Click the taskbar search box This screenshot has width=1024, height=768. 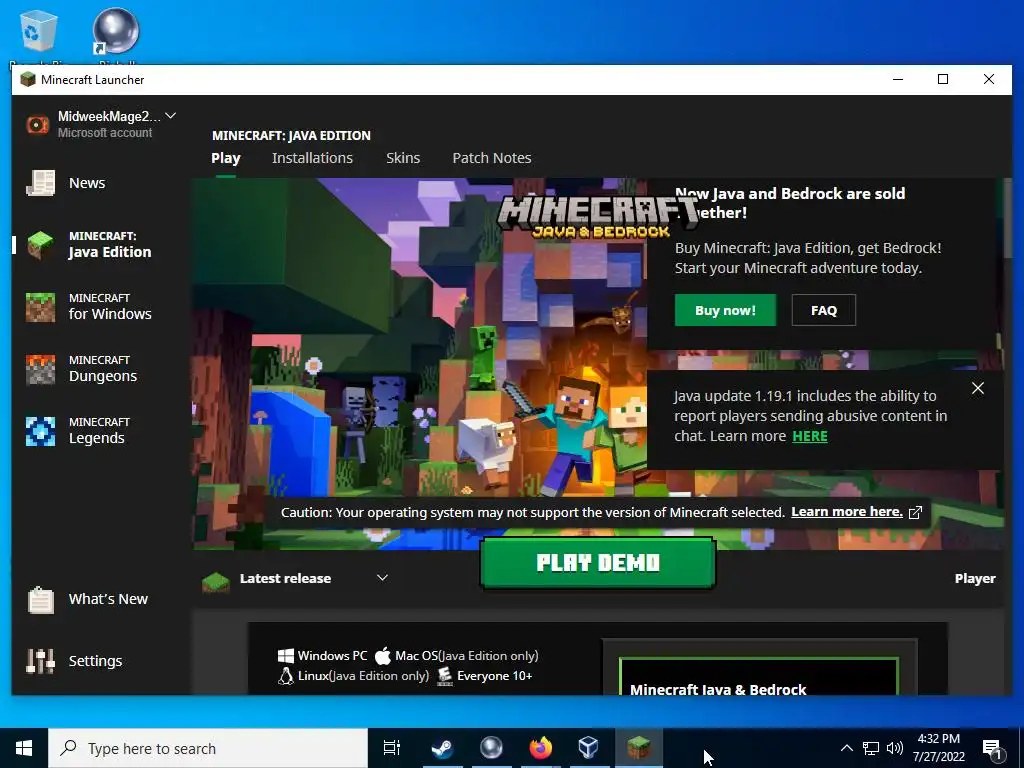pyautogui.click(x=208, y=748)
